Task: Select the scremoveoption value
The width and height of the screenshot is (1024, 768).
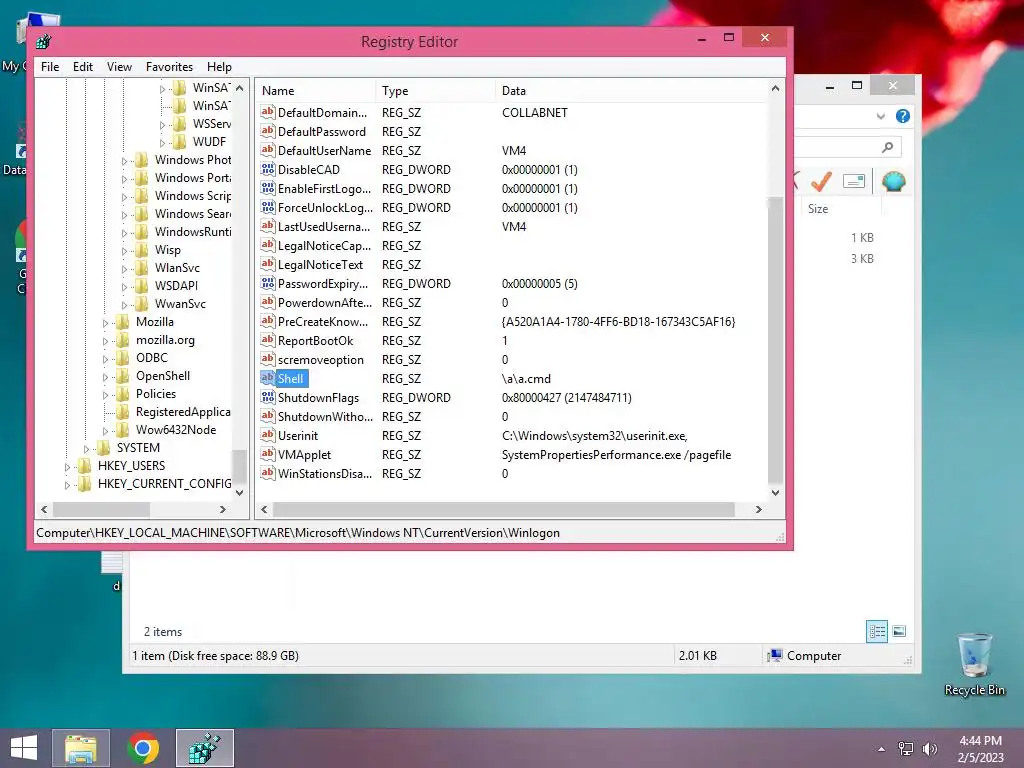Action: click(x=321, y=360)
